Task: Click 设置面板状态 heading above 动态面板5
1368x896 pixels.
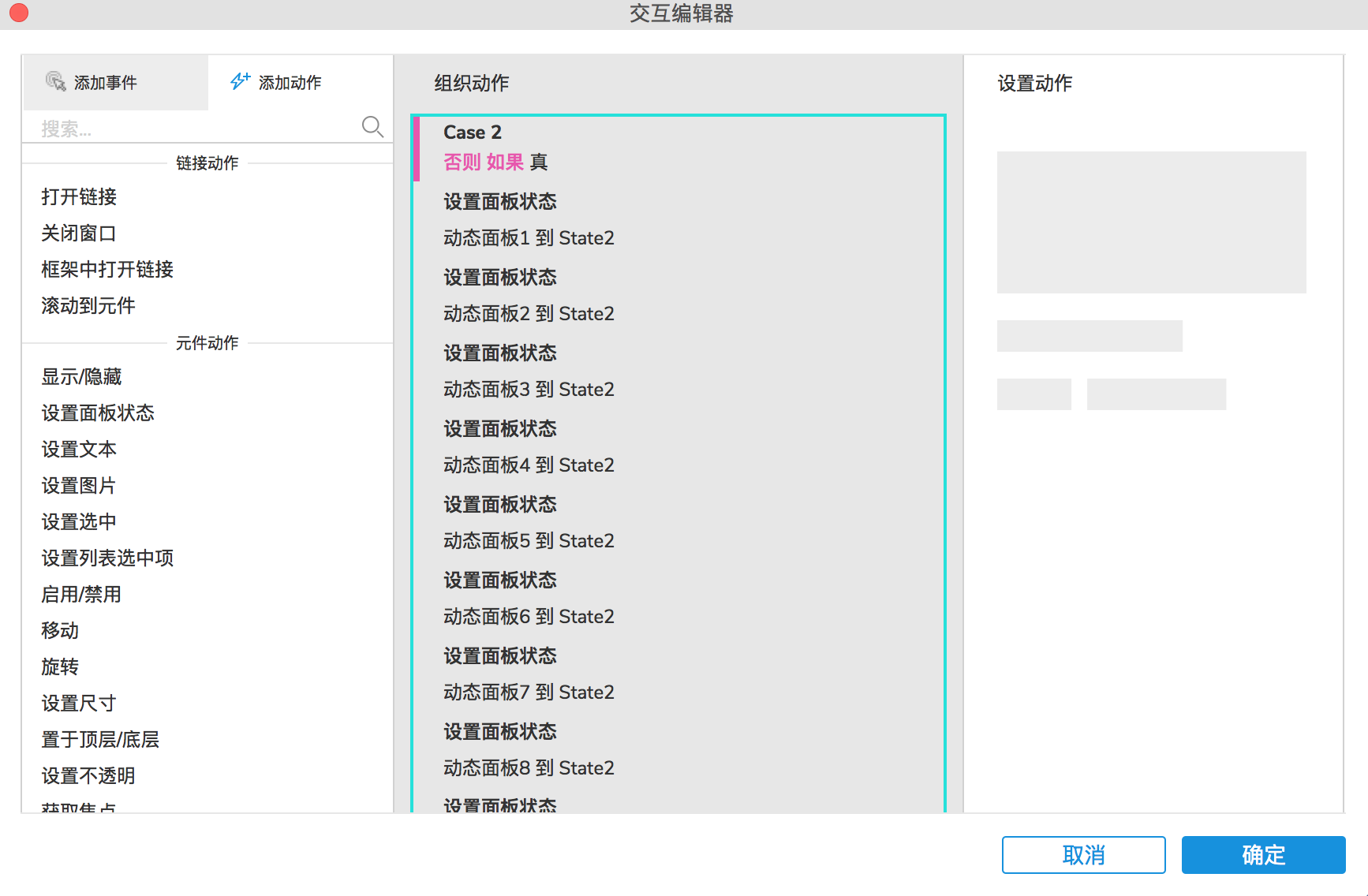Action: coord(500,504)
